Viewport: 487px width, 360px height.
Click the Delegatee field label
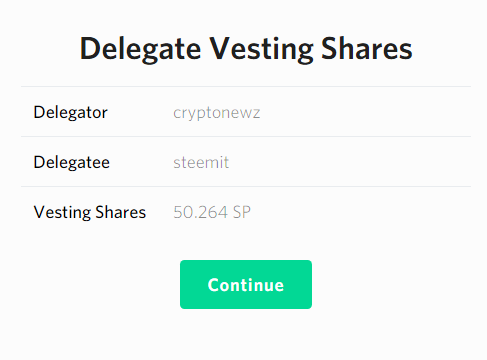[71, 162]
